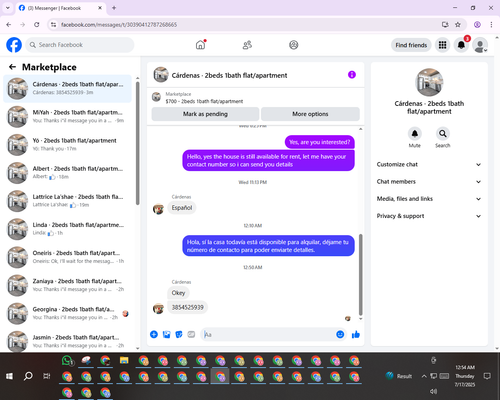Click Mark as pending button
500x400 pixels.
pyautogui.click(x=205, y=114)
